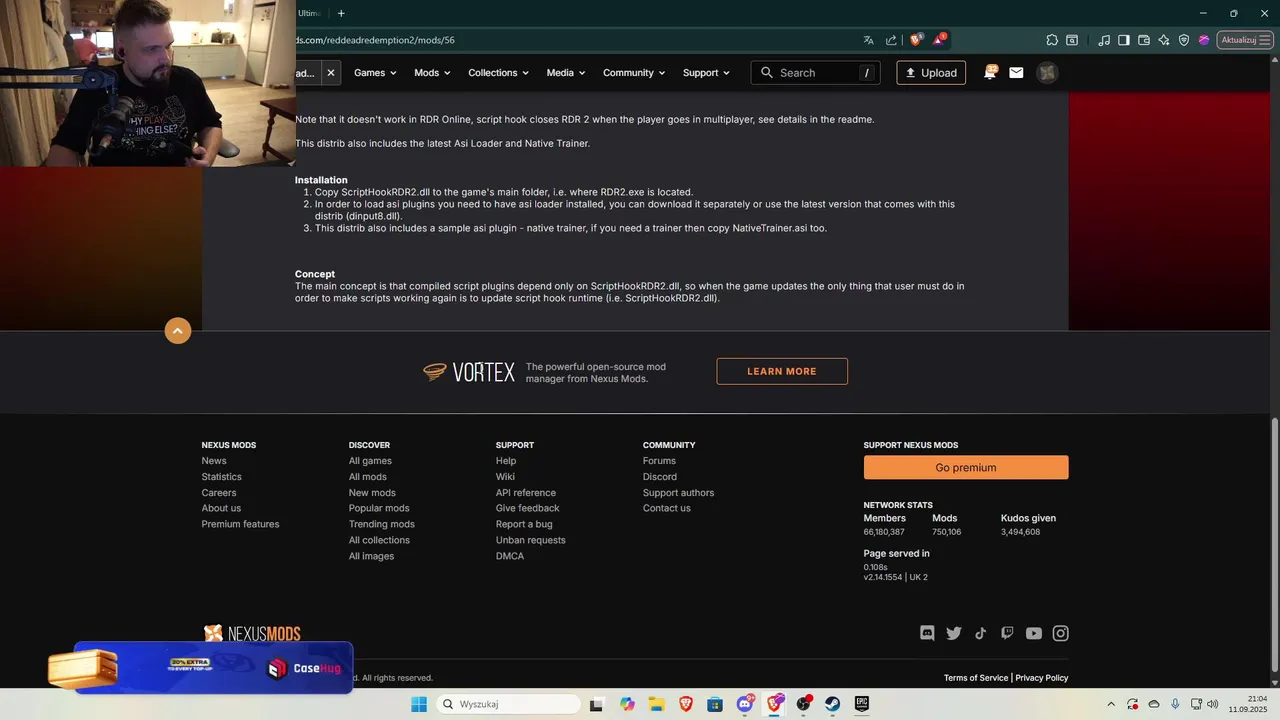Open the Forums community link
Screen dimensions: 1280x720
(659, 461)
